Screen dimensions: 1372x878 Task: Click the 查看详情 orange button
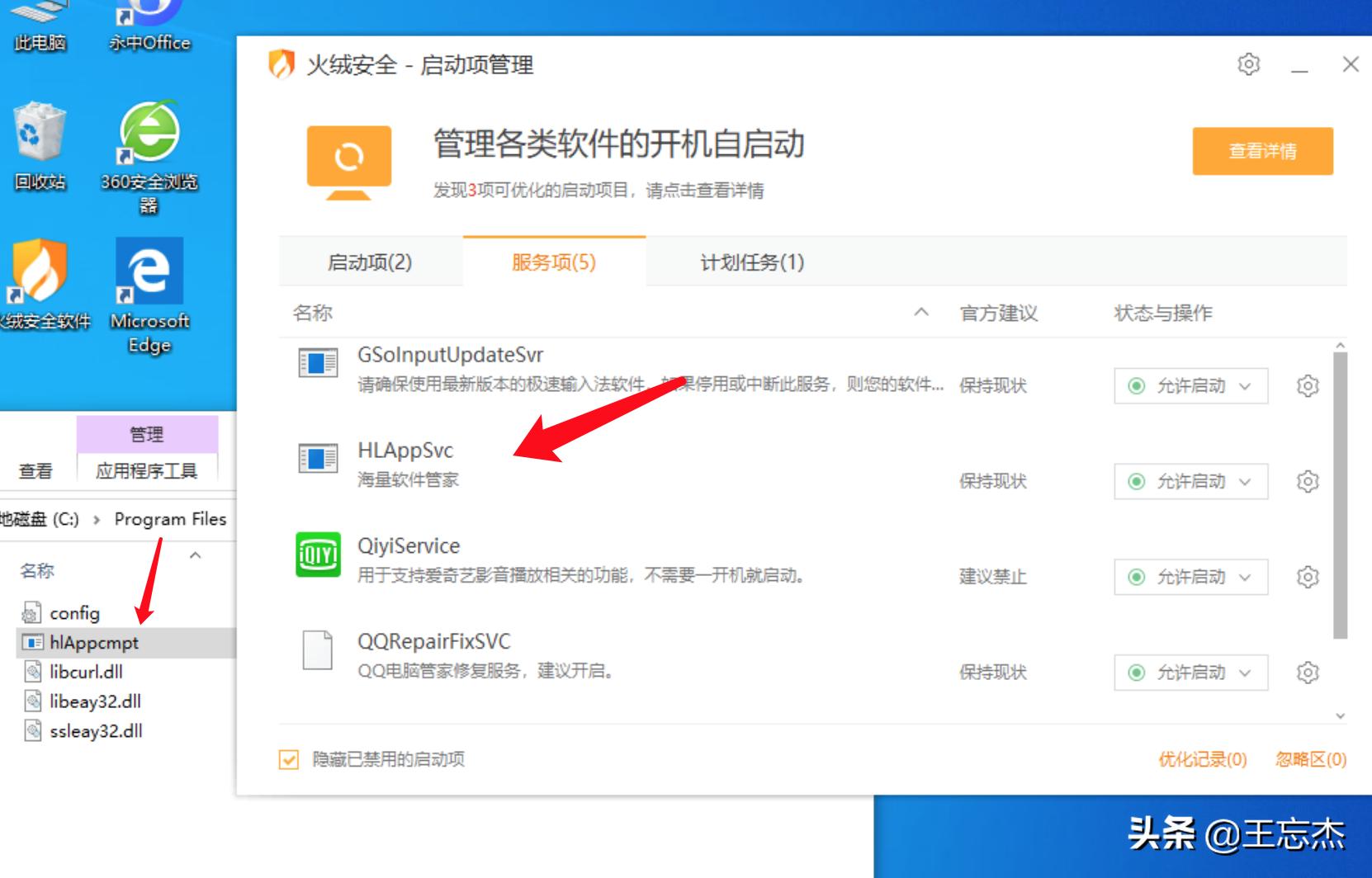coord(1262,151)
